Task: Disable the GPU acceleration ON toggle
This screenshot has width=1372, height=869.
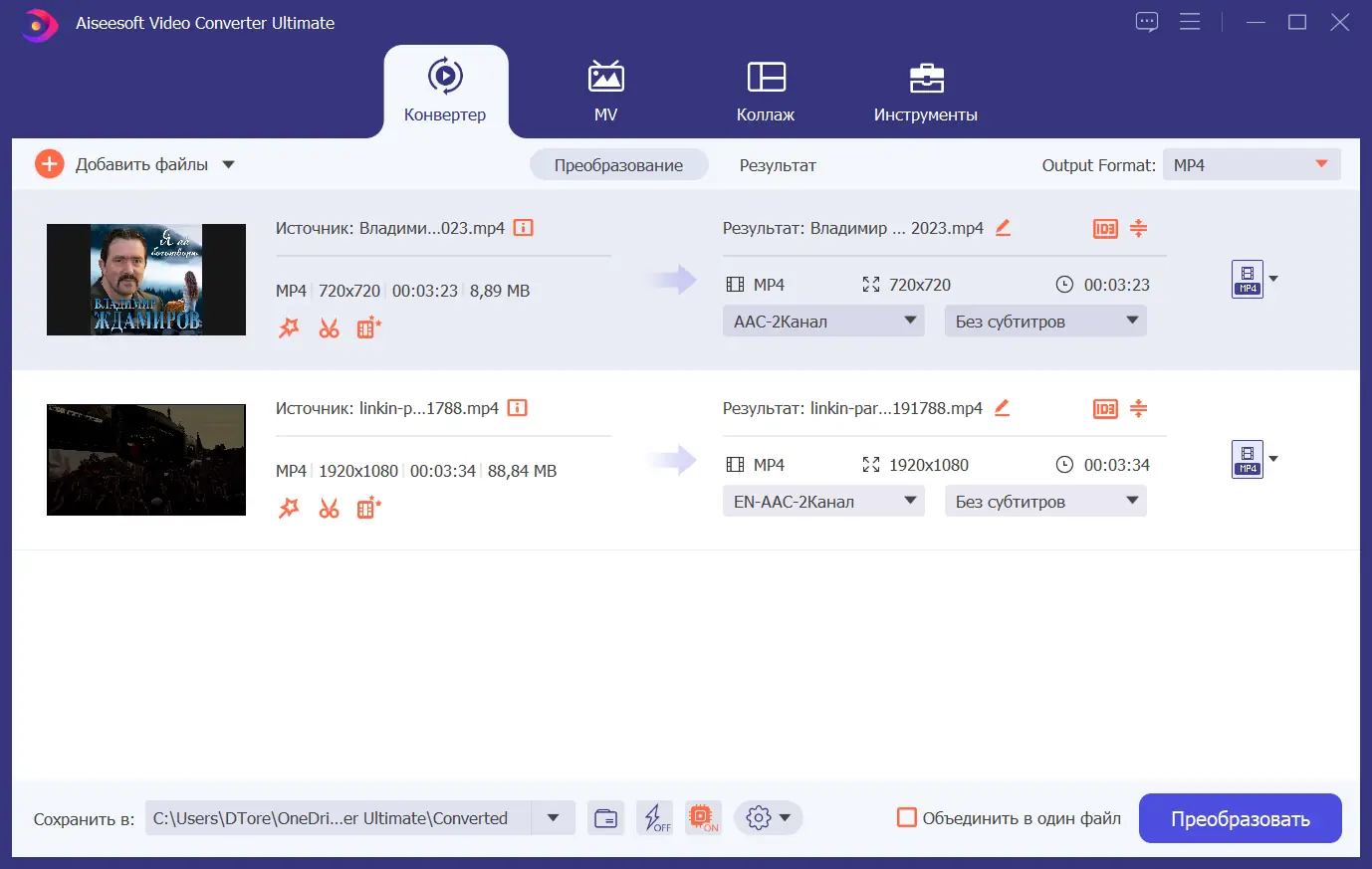Action: pyautogui.click(x=703, y=817)
